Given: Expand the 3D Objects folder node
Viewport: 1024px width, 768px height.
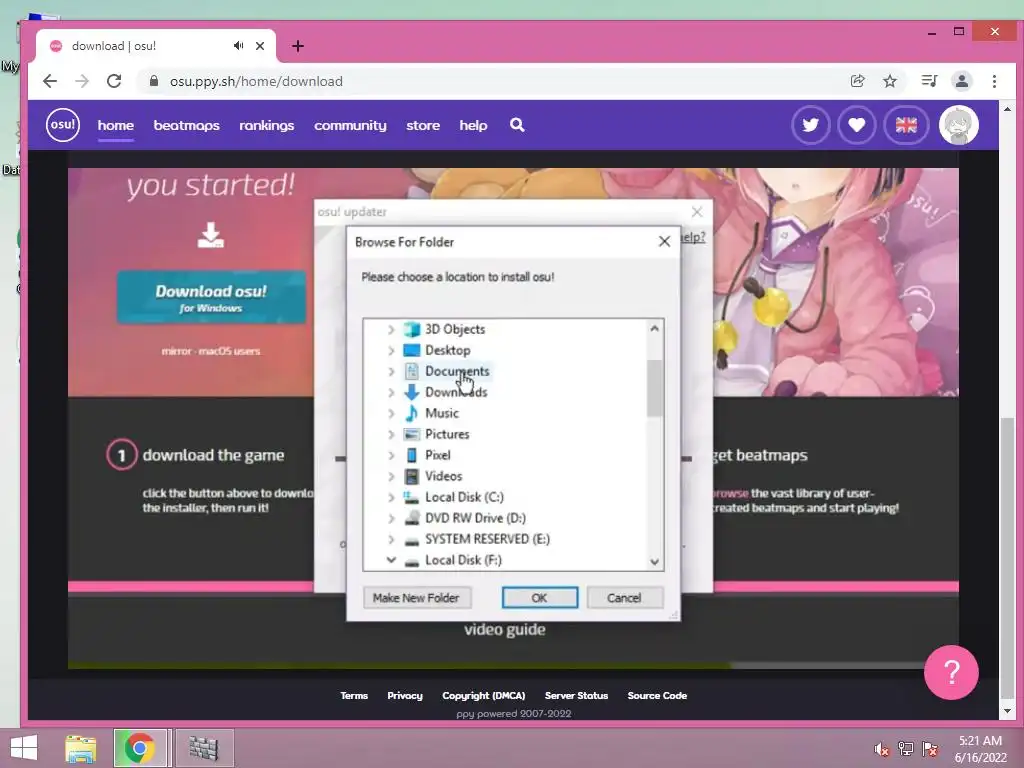Looking at the screenshot, I should pyautogui.click(x=391, y=330).
